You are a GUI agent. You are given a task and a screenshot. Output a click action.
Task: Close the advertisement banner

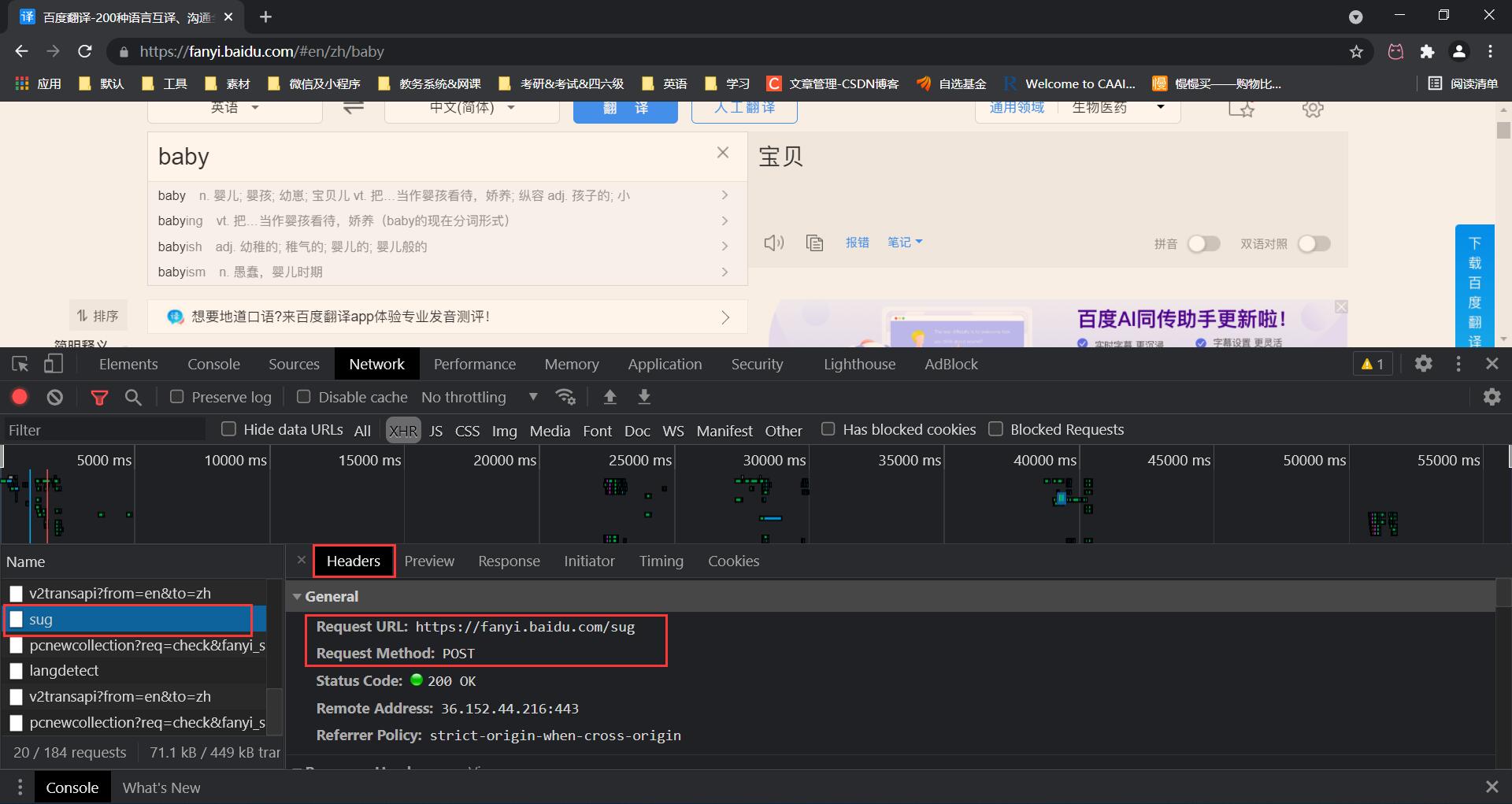[x=1341, y=306]
